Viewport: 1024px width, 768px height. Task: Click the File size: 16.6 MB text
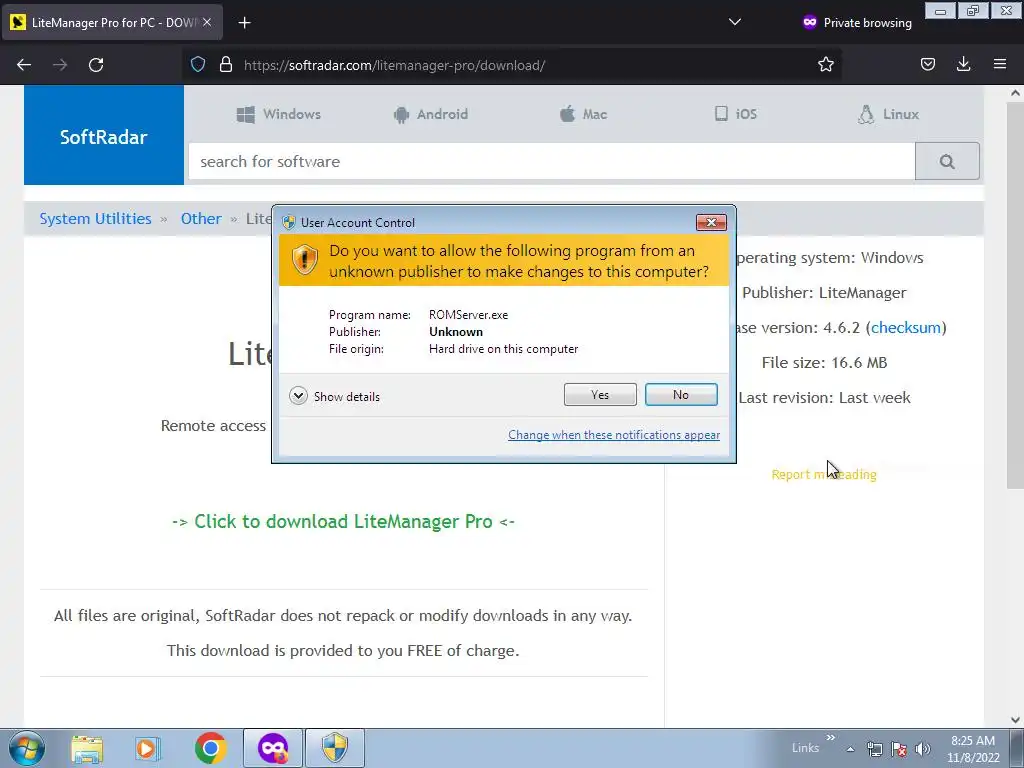824,363
